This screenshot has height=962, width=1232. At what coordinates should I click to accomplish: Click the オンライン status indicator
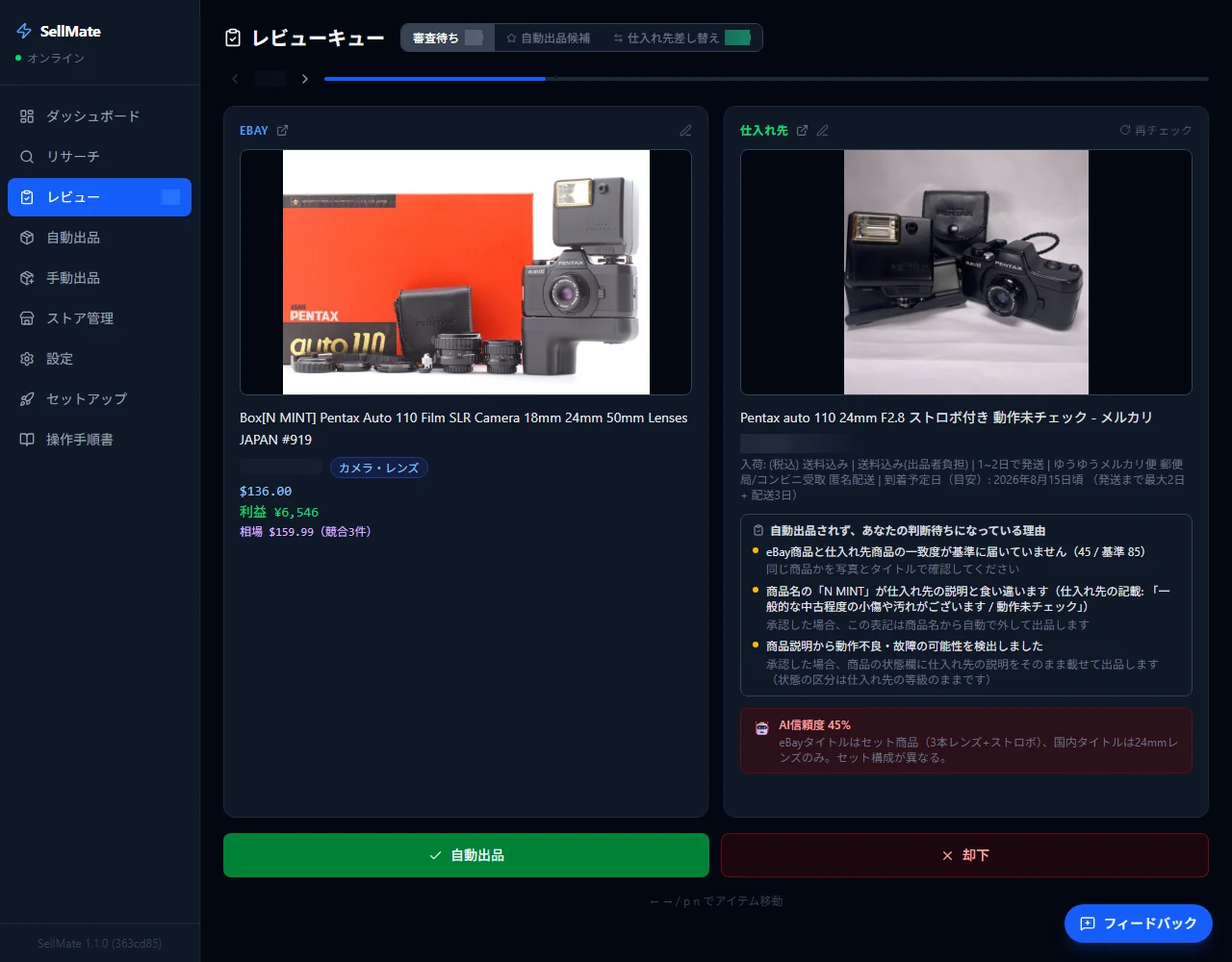(50, 59)
